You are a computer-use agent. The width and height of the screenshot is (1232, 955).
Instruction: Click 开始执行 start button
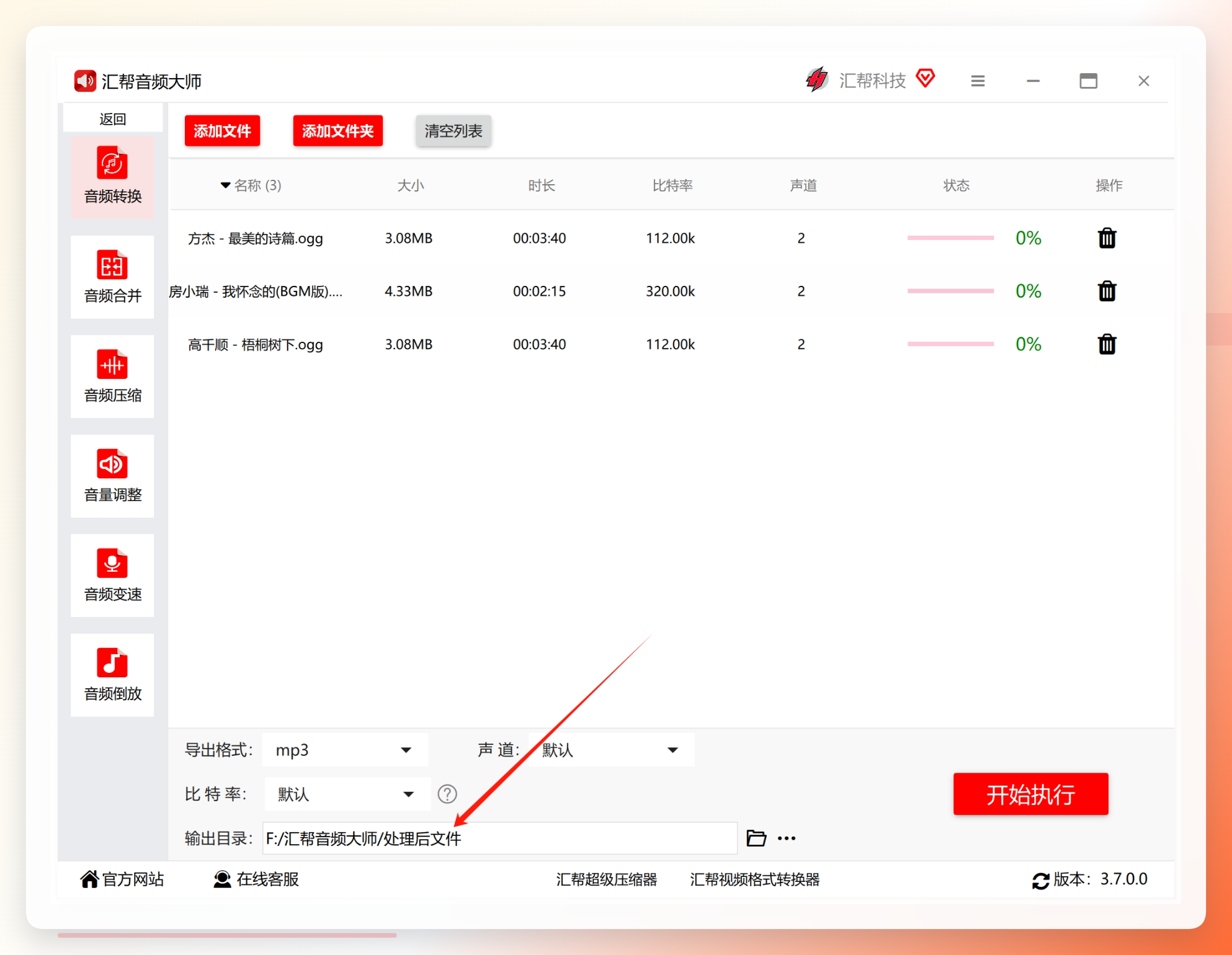point(1031,794)
